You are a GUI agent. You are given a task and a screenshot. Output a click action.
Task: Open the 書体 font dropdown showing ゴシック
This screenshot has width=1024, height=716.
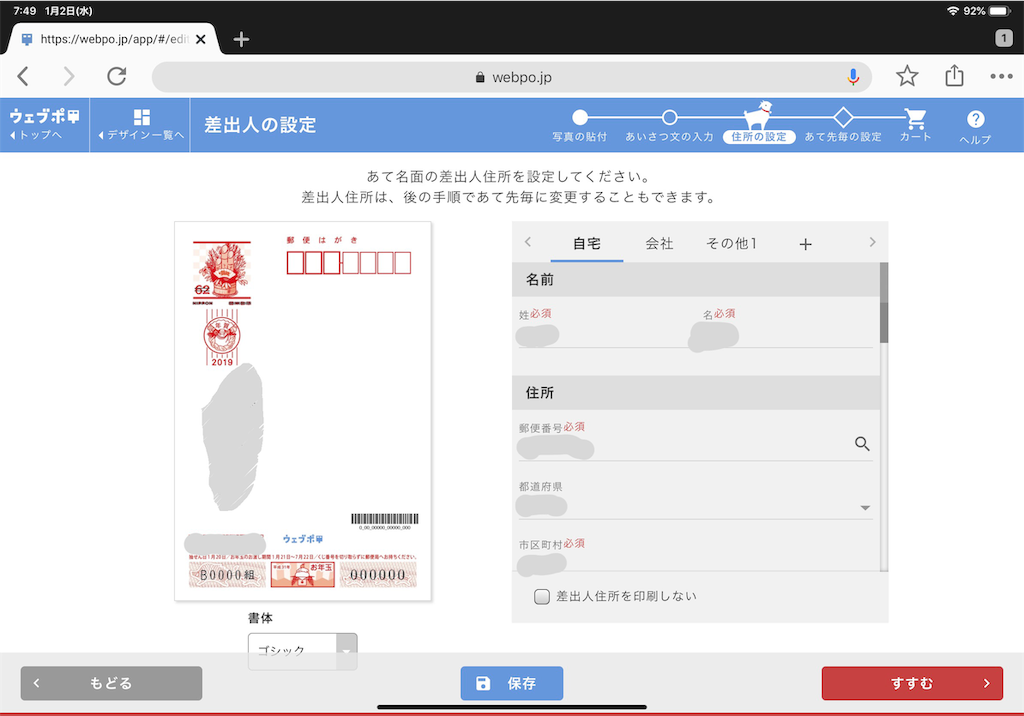(302, 650)
